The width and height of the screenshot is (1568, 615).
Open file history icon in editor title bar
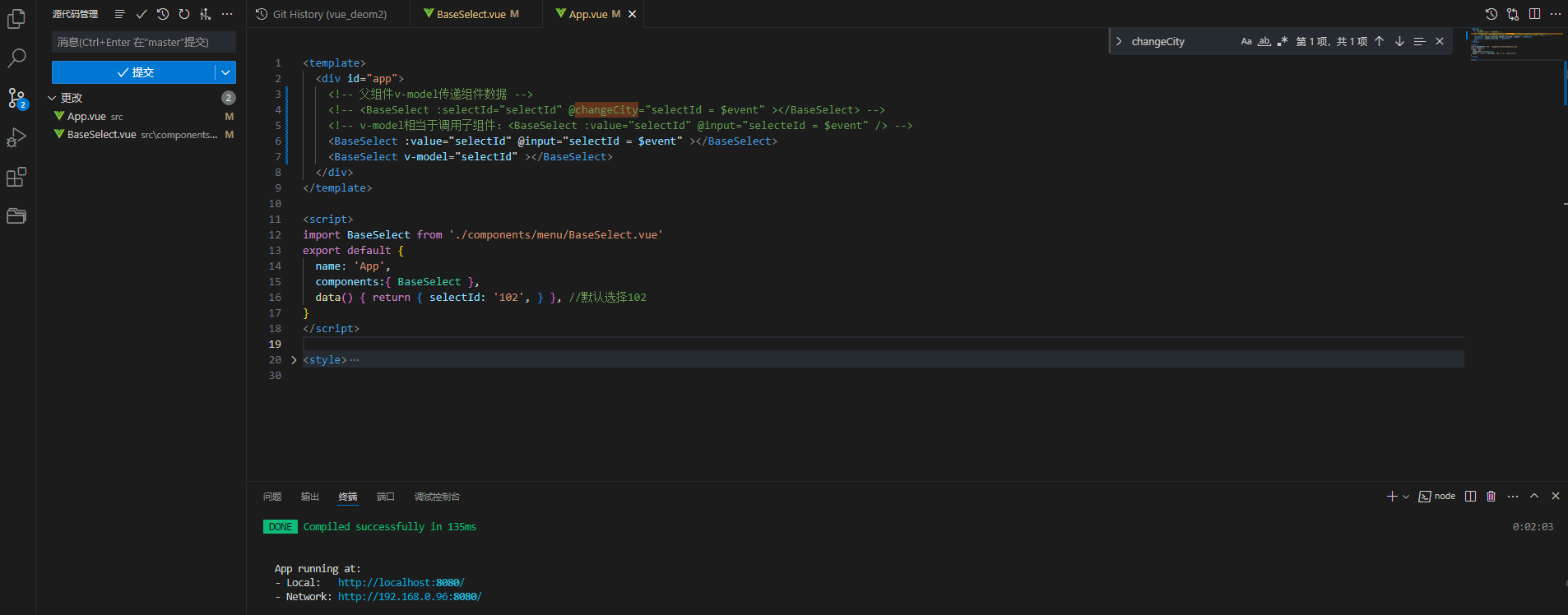tap(1491, 14)
